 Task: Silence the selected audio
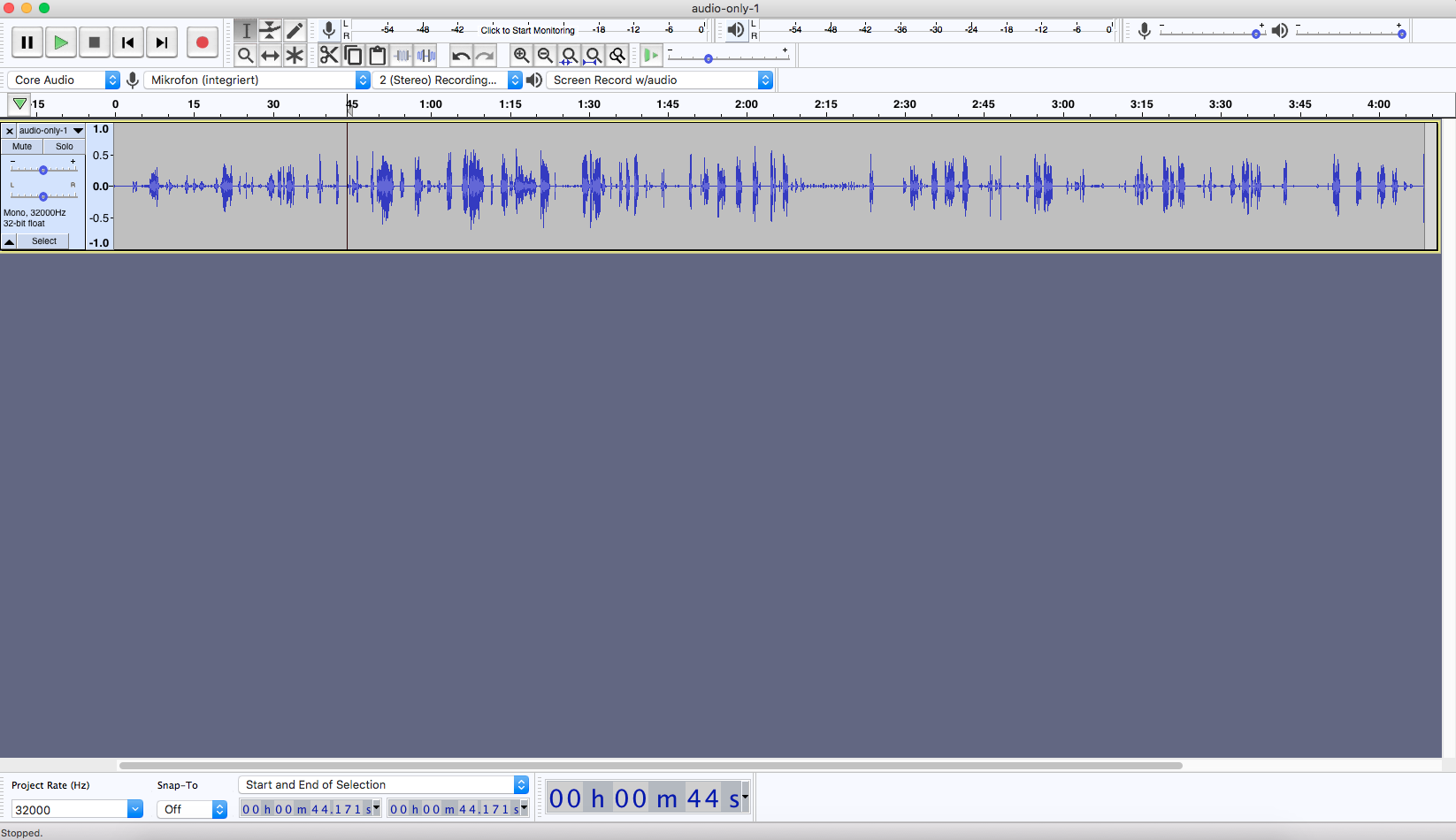(426, 55)
